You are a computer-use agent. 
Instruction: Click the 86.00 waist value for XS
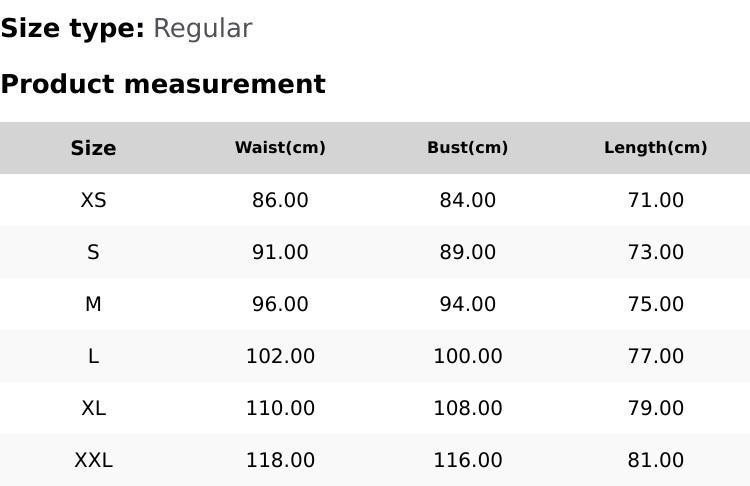tap(280, 200)
